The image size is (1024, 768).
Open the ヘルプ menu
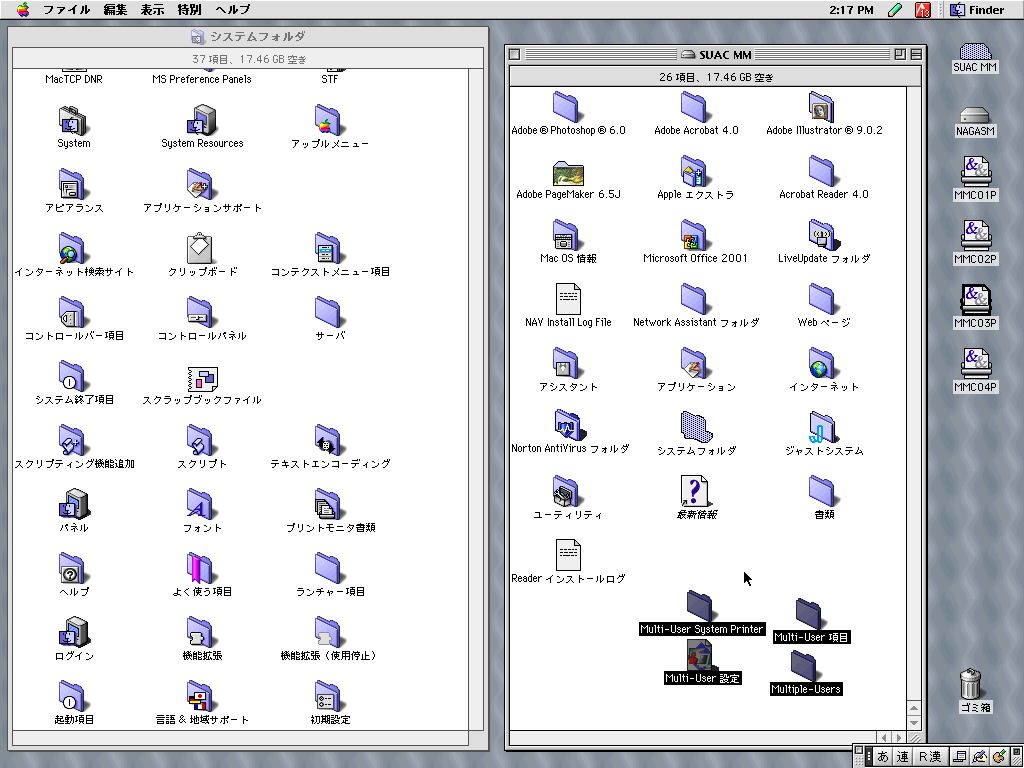(x=232, y=9)
